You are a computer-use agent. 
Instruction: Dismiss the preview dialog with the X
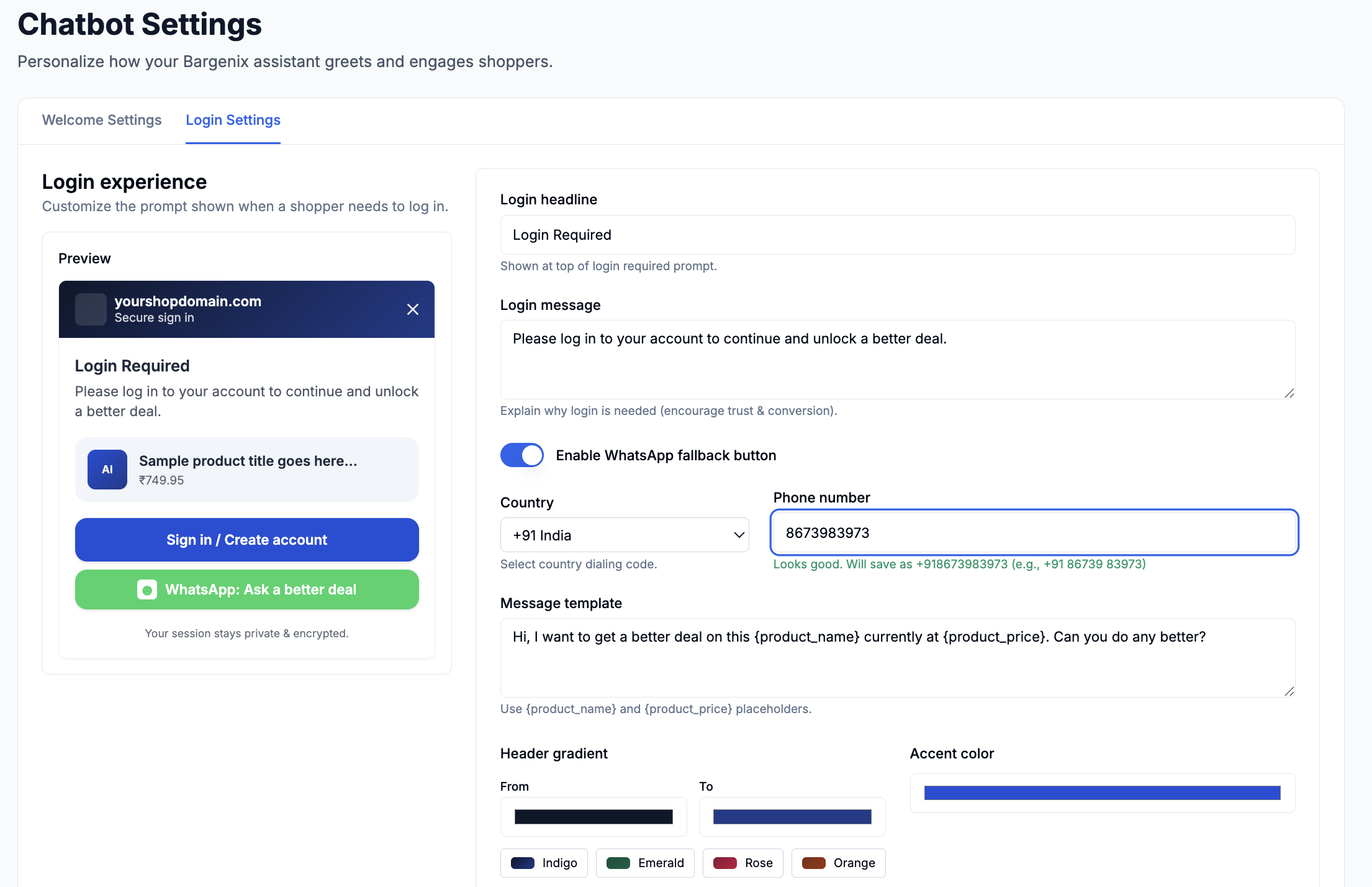pyautogui.click(x=412, y=309)
